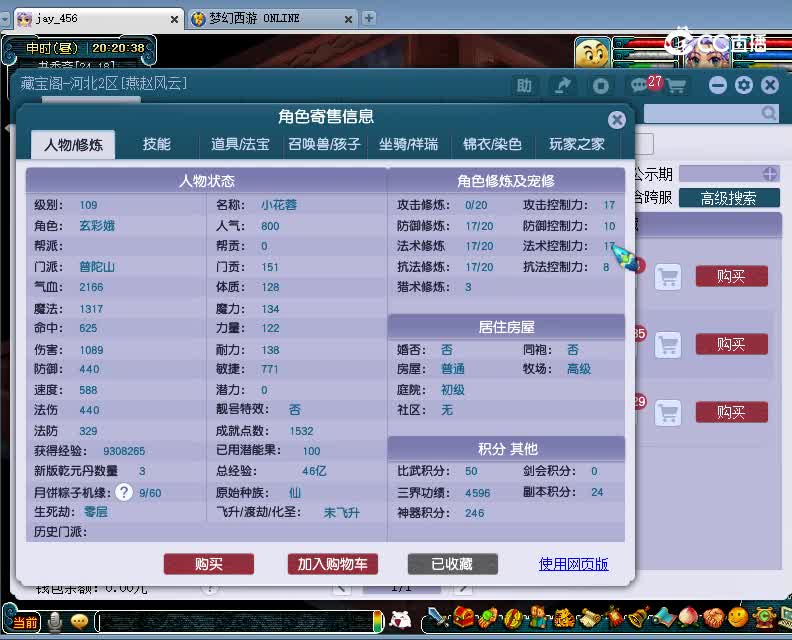
Task: Click the speech bubble chat icon in the chat bar
Action: click(x=79, y=622)
